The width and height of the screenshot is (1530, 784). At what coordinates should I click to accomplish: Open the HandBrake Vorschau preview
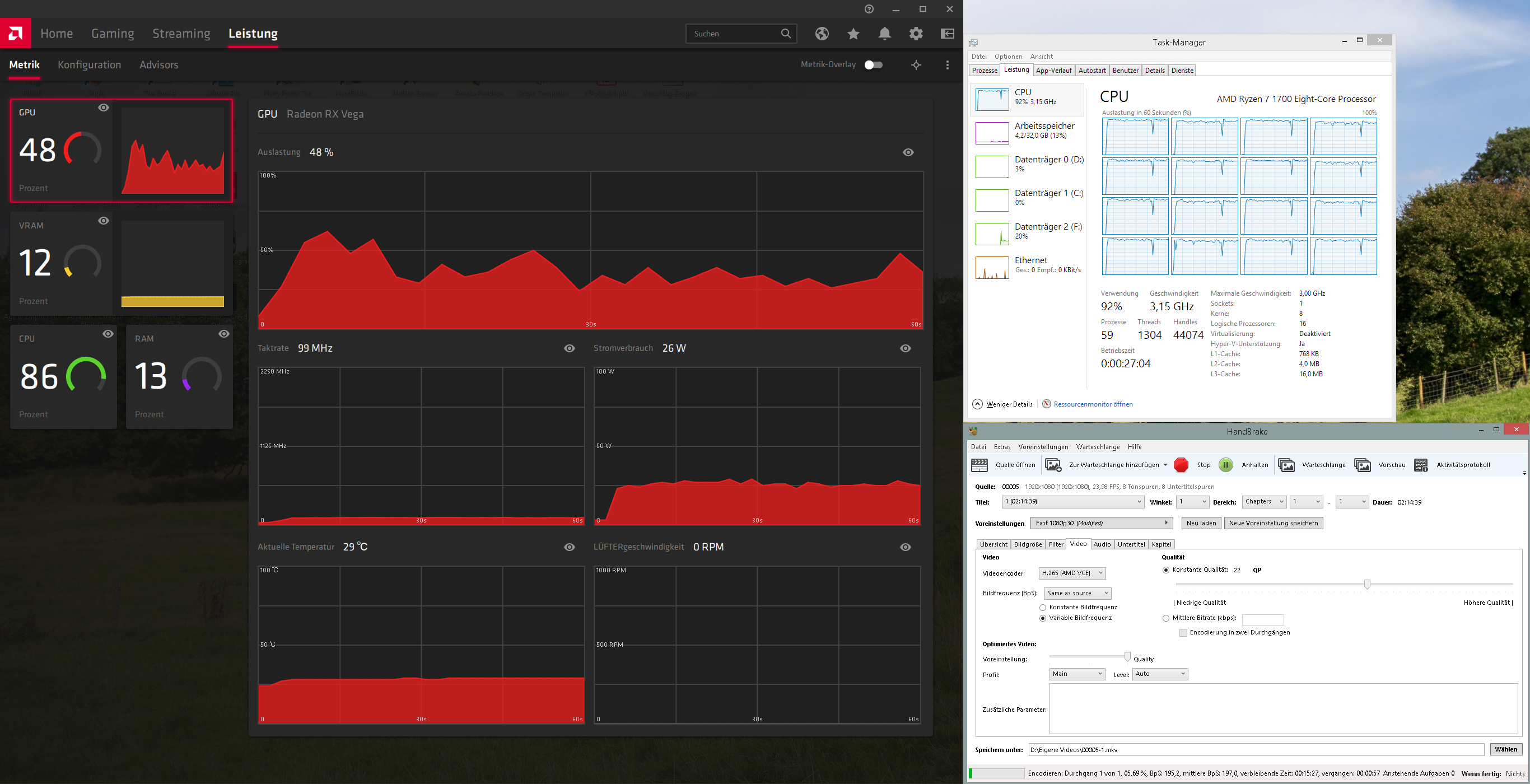[x=1363, y=465]
